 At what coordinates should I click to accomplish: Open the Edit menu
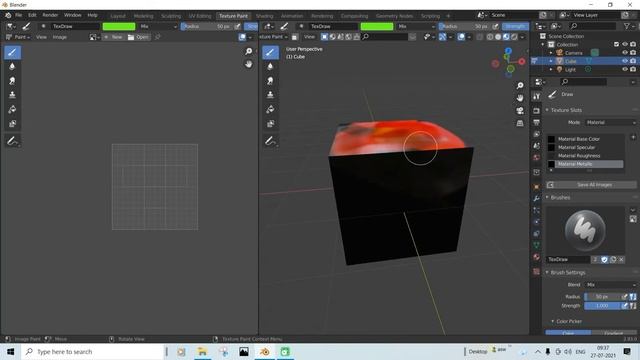pos(32,15)
